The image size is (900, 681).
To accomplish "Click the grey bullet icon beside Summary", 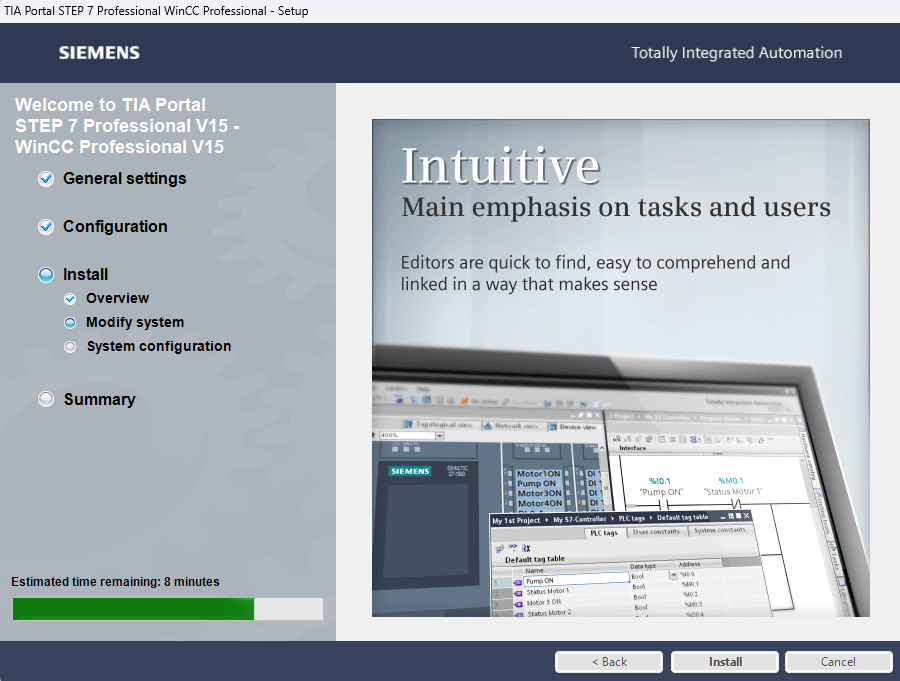I will point(46,399).
